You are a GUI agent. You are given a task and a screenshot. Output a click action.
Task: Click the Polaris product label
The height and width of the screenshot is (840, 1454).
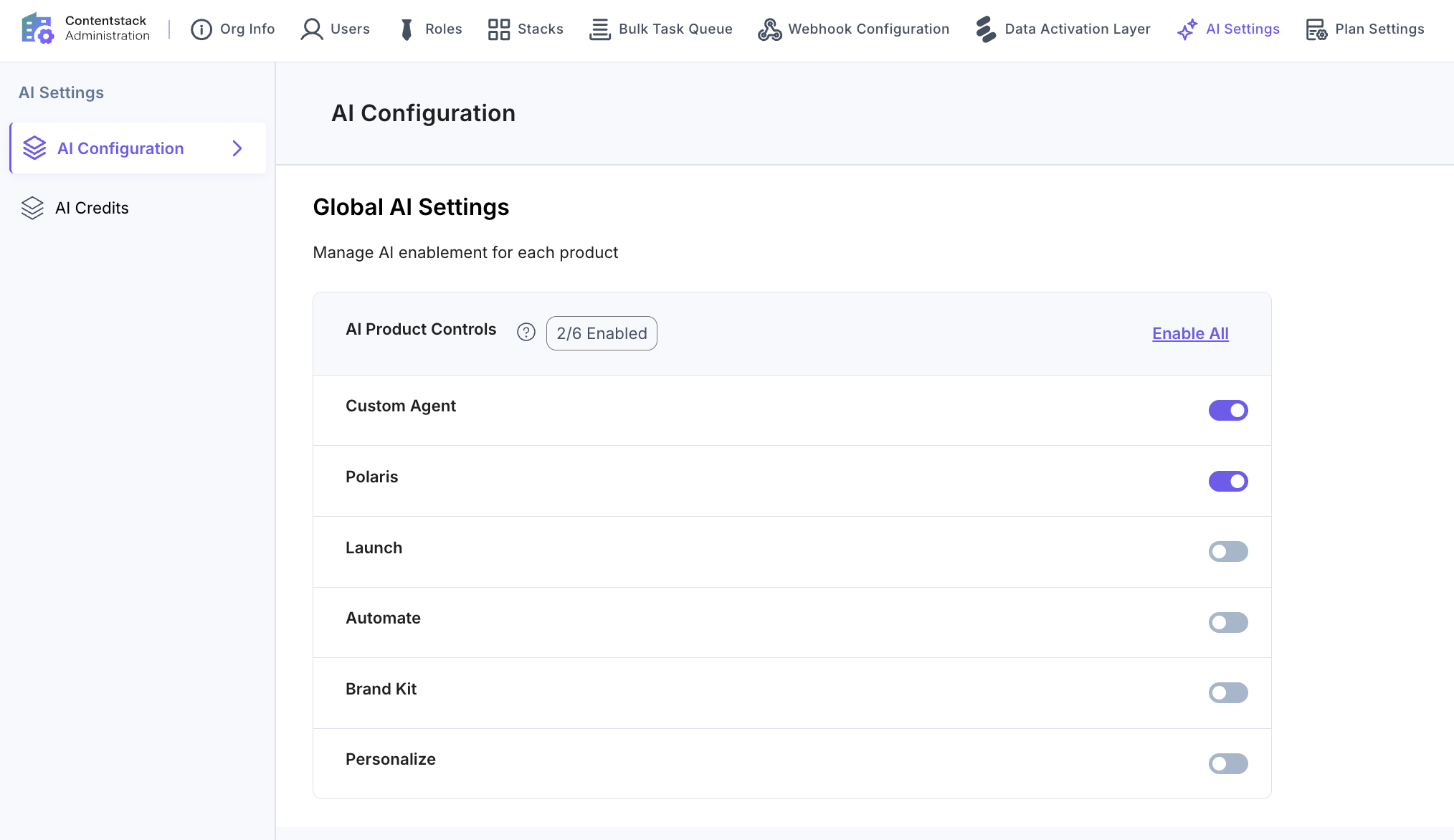371,477
